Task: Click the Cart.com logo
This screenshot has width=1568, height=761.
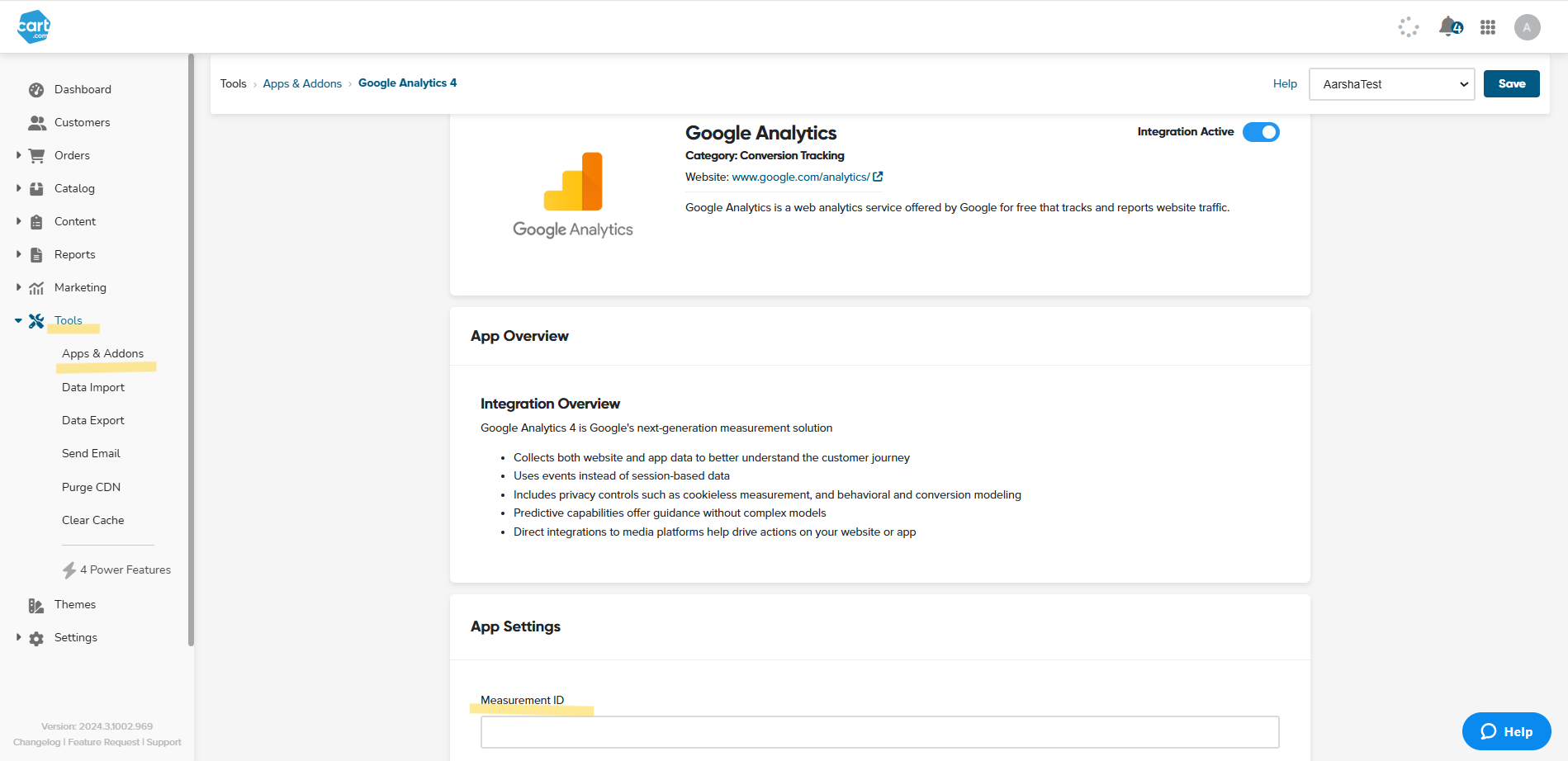Action: 34,26
